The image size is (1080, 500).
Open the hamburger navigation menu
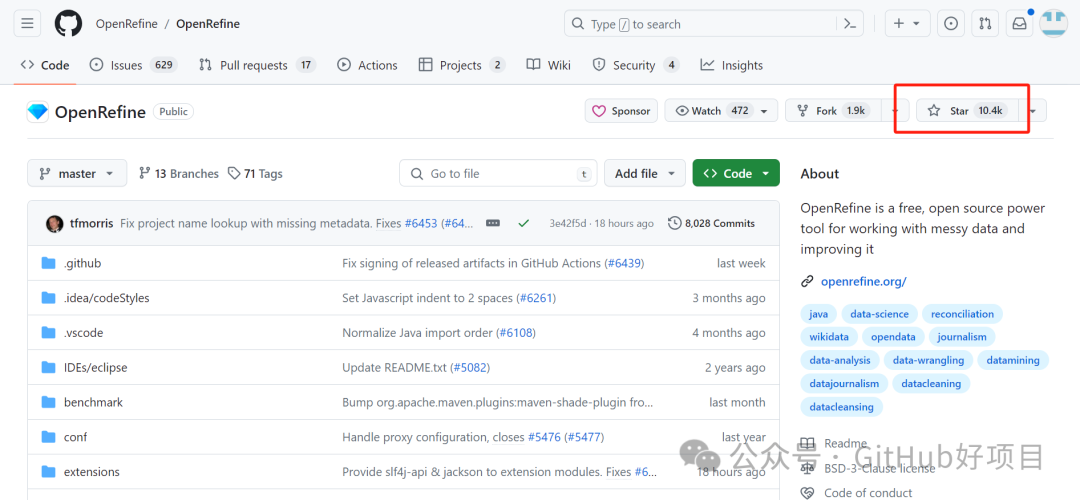(27, 24)
